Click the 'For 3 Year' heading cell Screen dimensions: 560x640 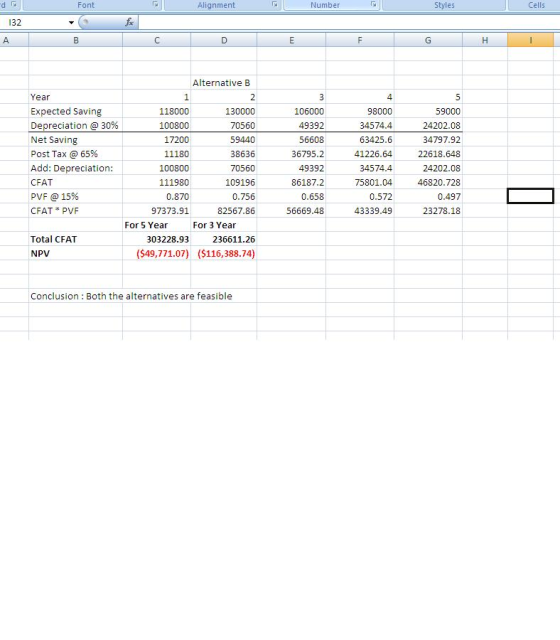coord(224,225)
